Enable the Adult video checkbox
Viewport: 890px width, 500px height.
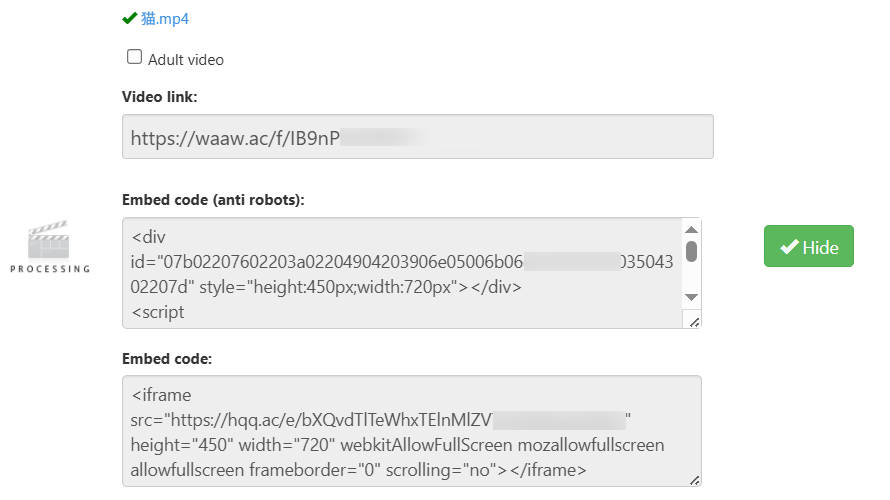coord(135,58)
